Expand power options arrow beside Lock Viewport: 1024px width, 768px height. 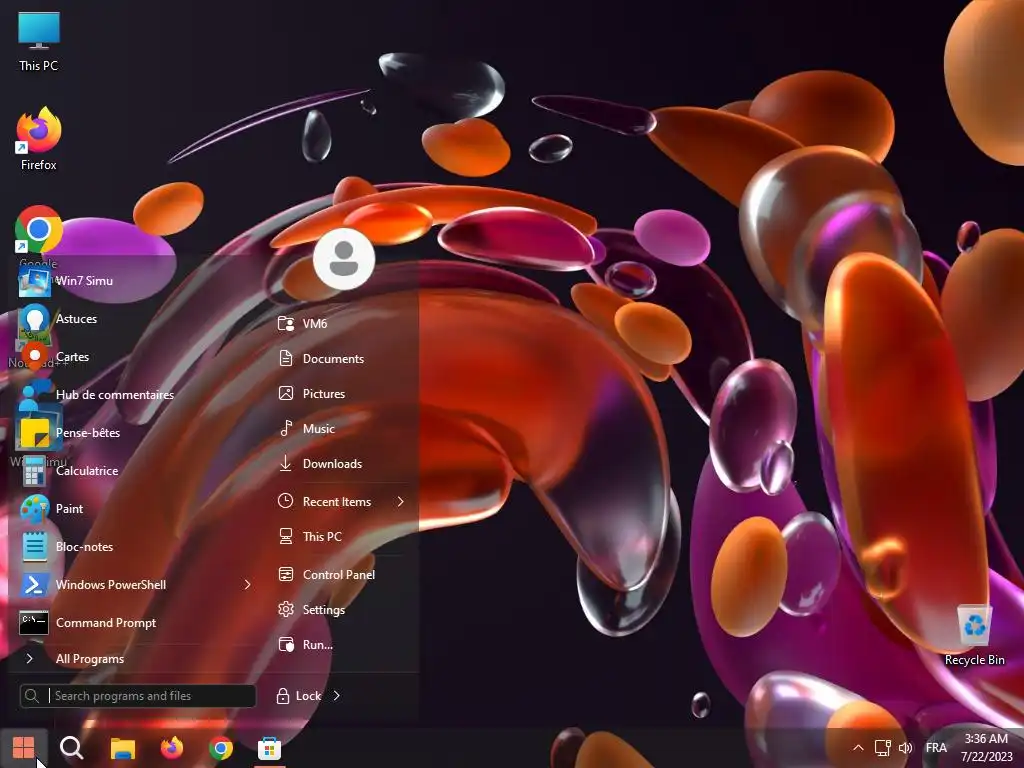[x=337, y=696]
